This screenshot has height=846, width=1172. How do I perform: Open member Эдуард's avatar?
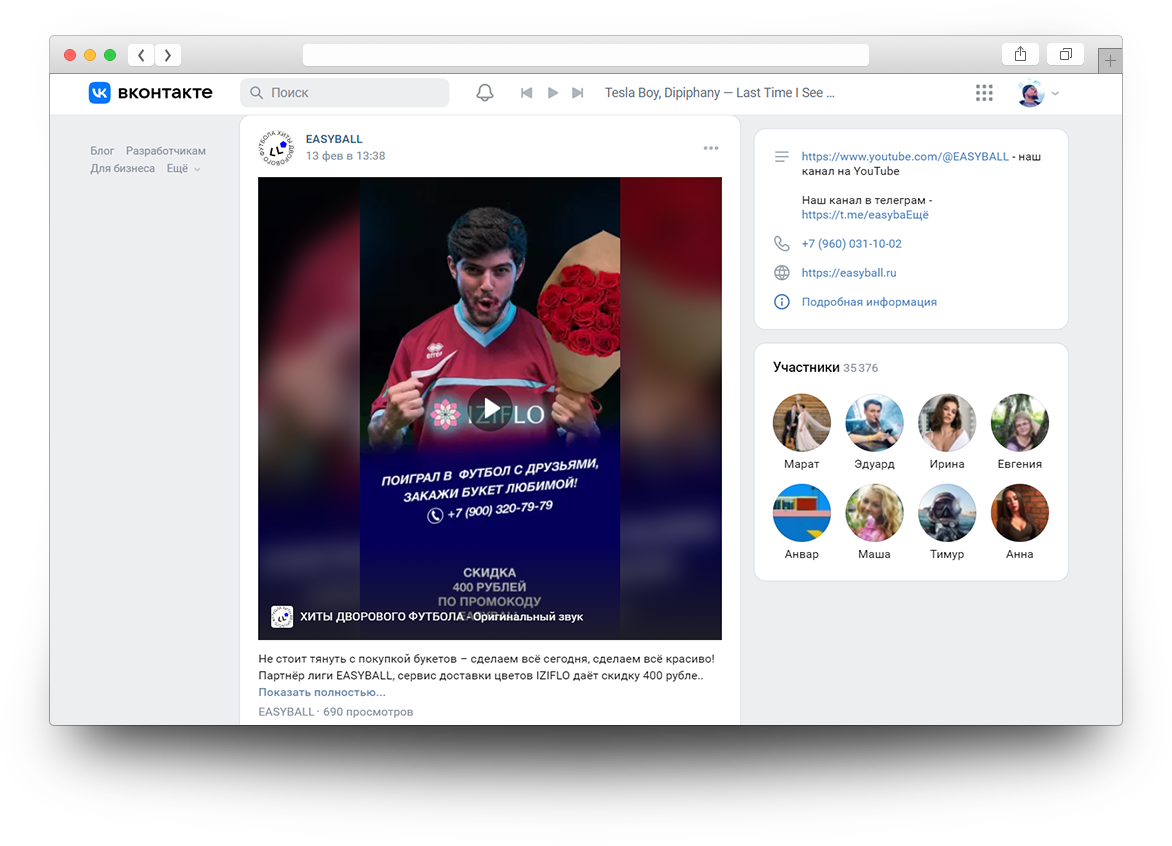point(875,423)
